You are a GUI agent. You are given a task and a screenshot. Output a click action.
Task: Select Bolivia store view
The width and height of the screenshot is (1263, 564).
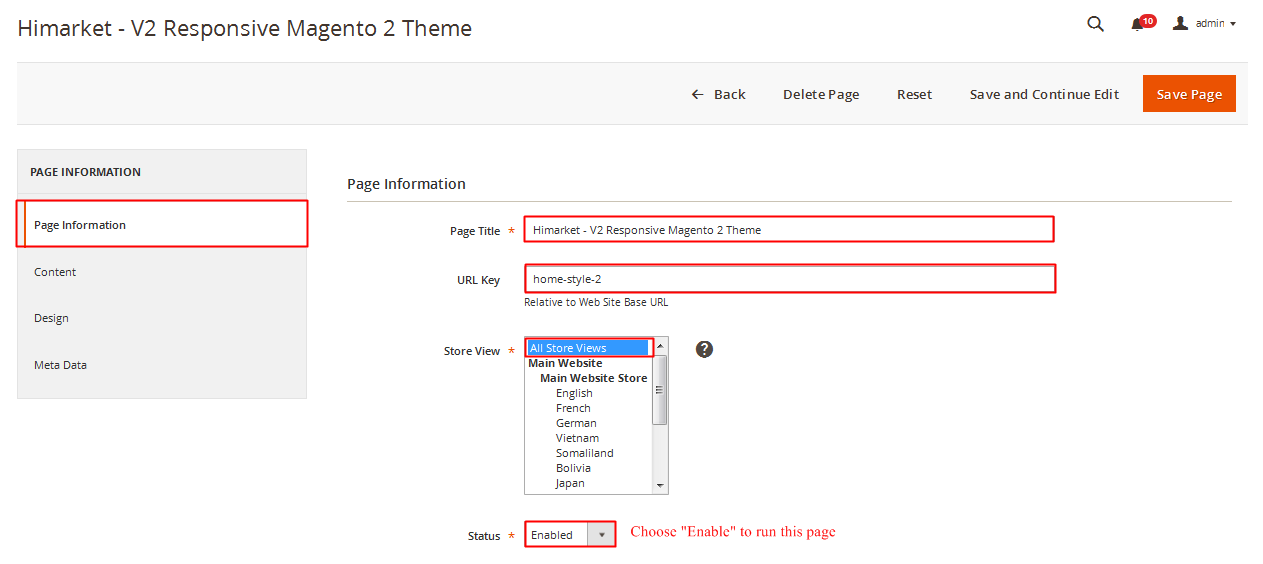573,468
